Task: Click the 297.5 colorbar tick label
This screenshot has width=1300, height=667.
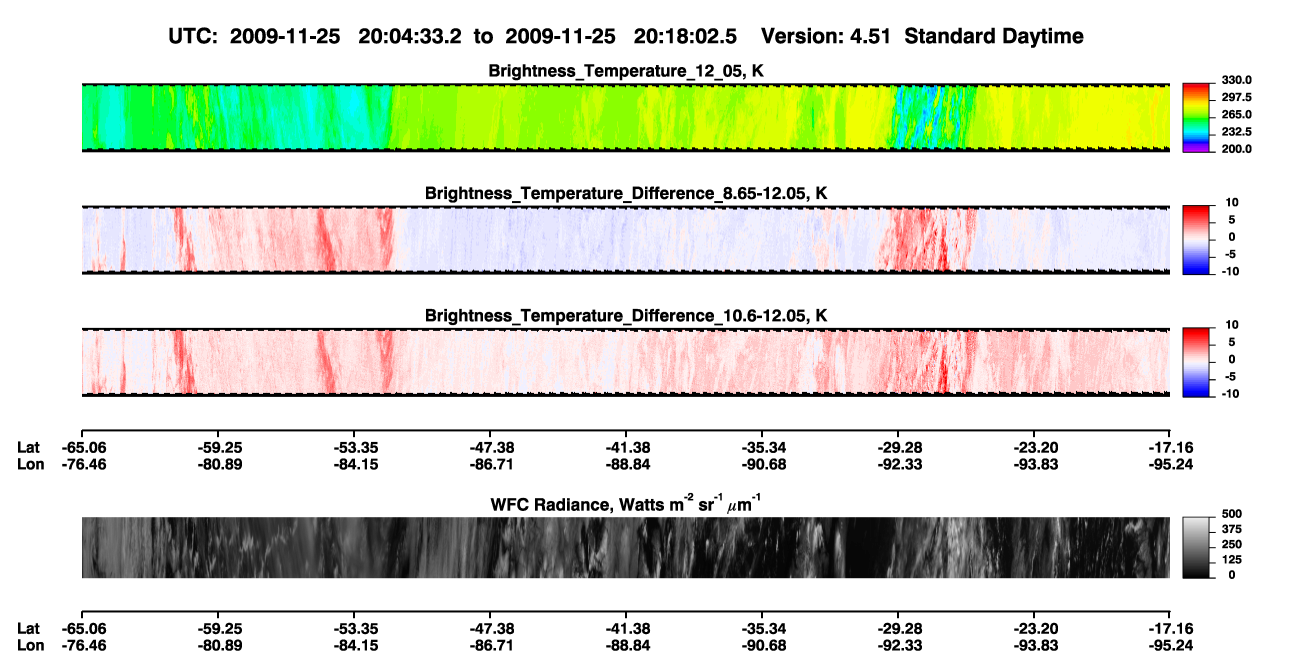Action: tap(1238, 98)
